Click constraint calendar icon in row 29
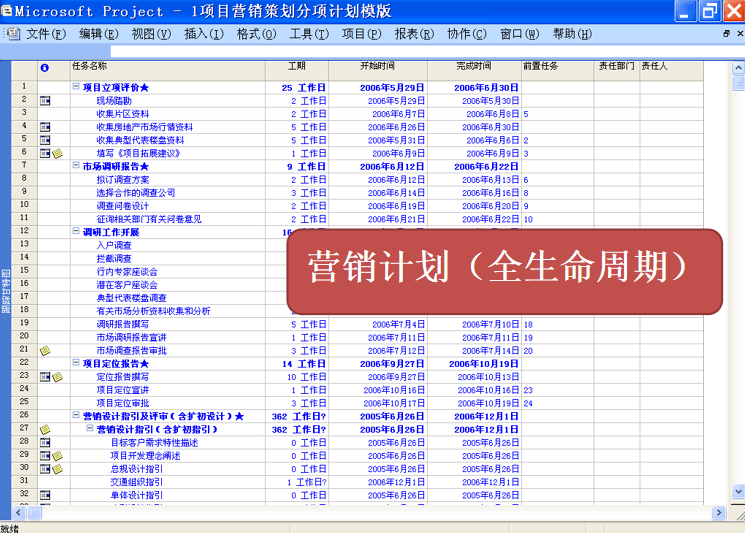The height and width of the screenshot is (533, 745). point(45,456)
